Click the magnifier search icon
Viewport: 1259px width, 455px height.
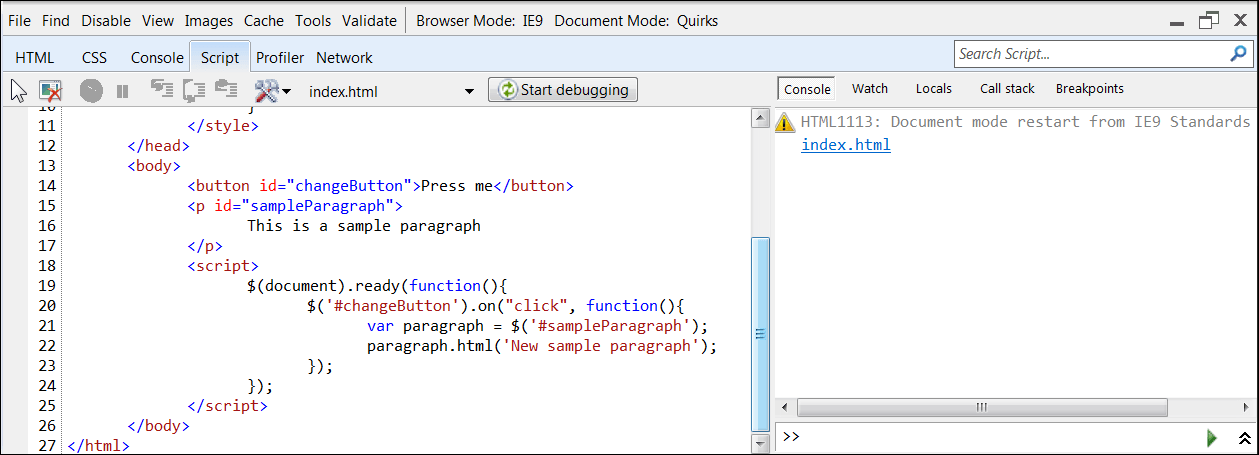tap(1237, 53)
